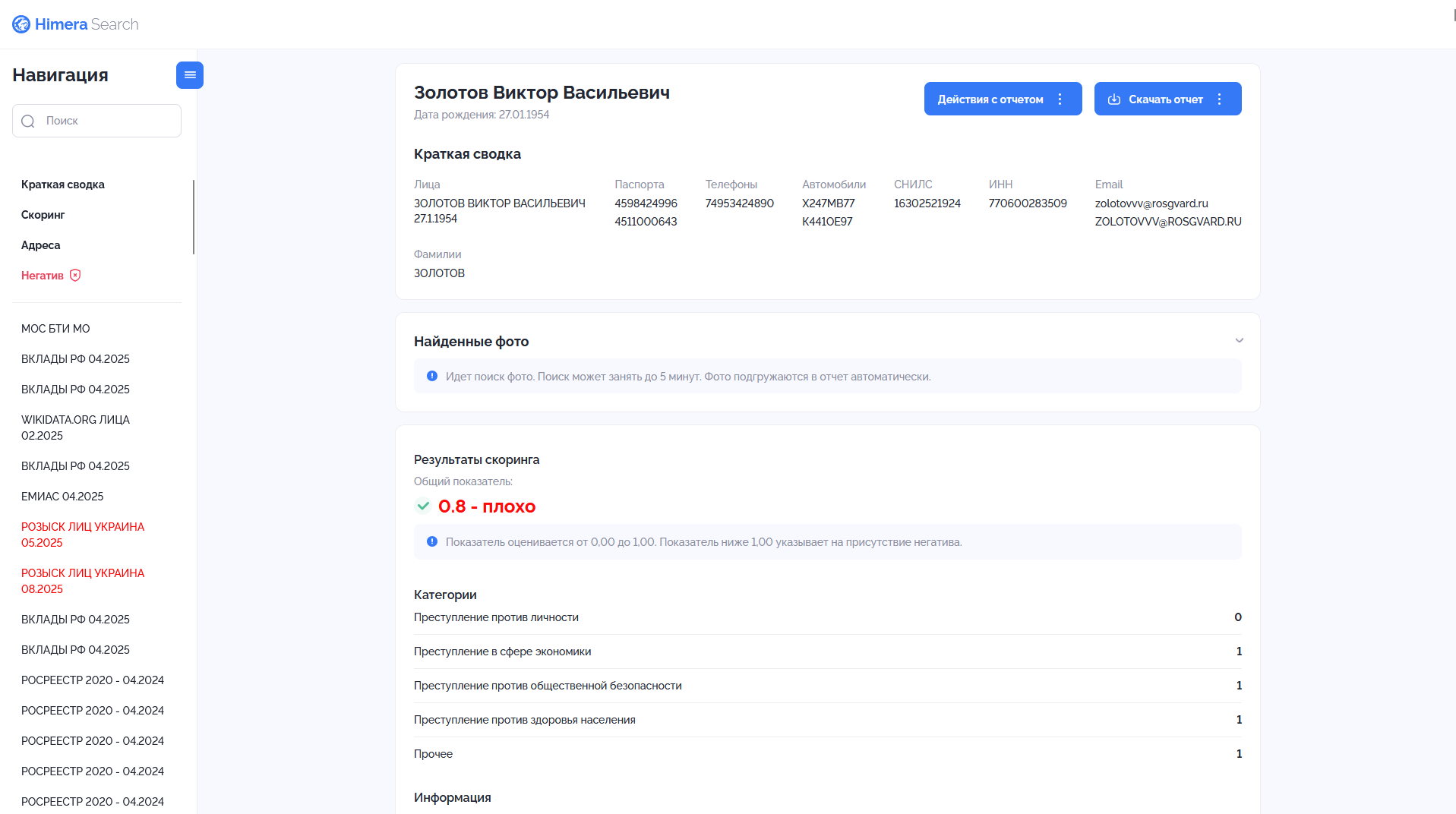
Task: Click СНИЛС value 16302521924
Action: click(x=927, y=204)
